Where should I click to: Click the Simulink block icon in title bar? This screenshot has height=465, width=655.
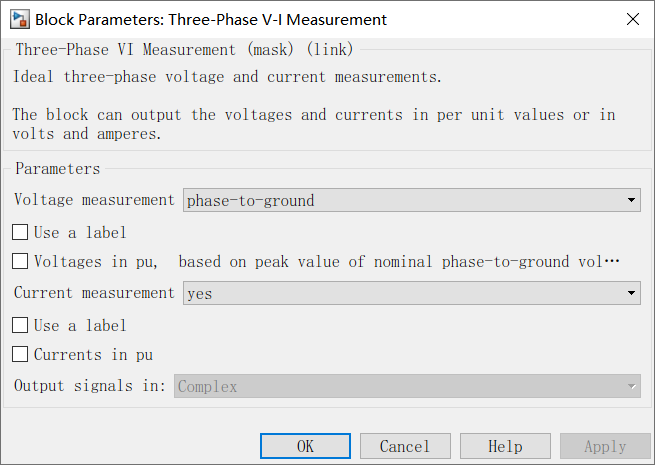tap(20, 19)
